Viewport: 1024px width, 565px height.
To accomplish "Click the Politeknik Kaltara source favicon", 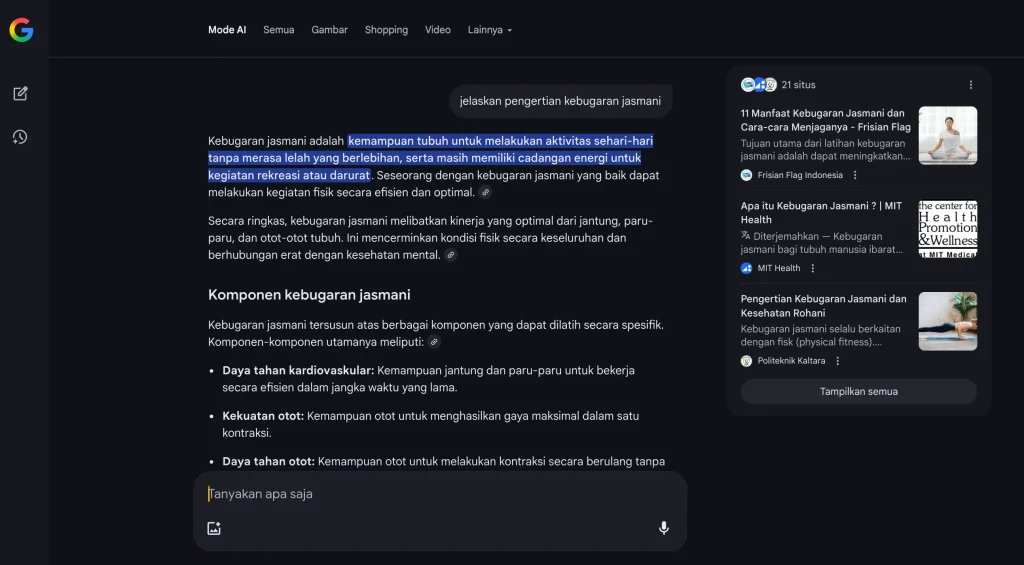I will coord(746,361).
